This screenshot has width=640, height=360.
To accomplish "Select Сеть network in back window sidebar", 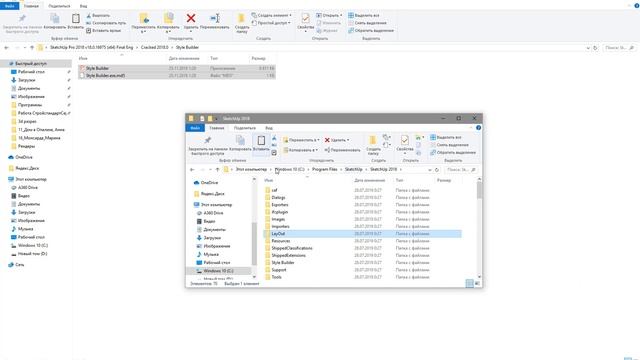I will (19, 264).
